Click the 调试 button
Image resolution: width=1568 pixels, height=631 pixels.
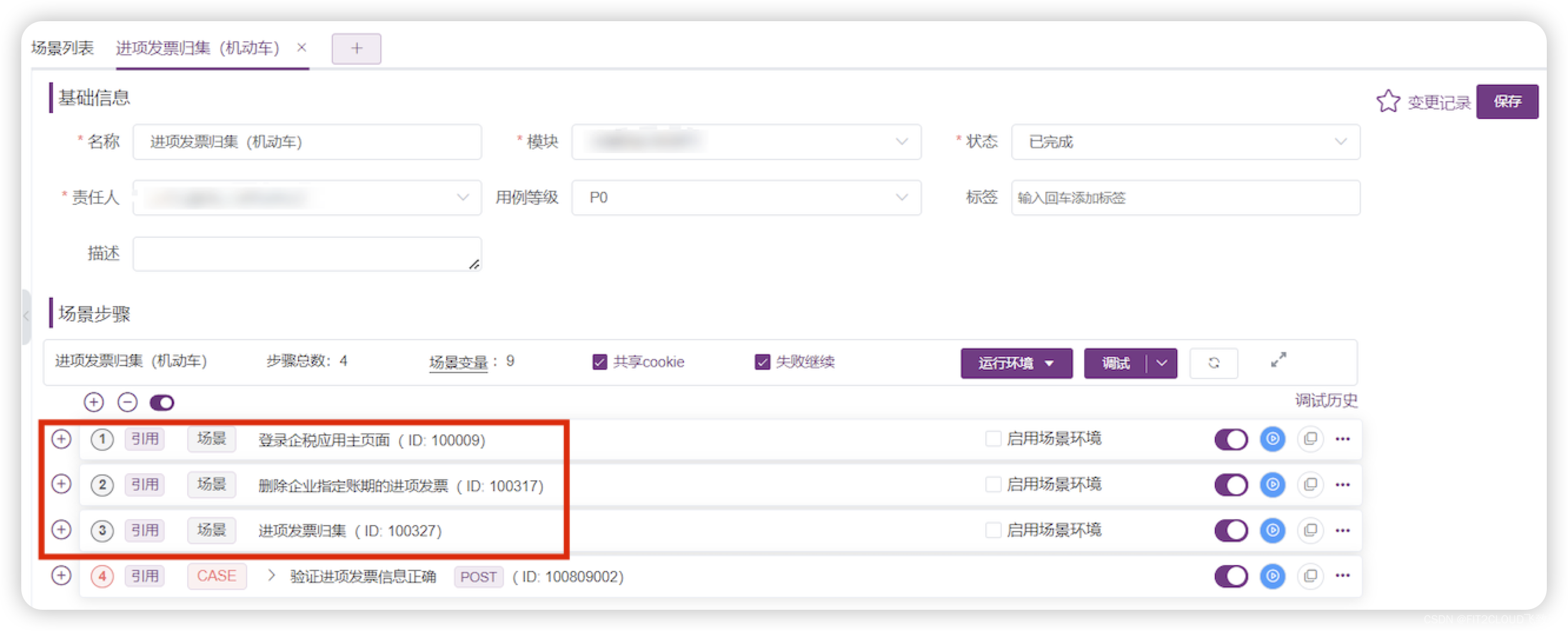(x=1115, y=363)
